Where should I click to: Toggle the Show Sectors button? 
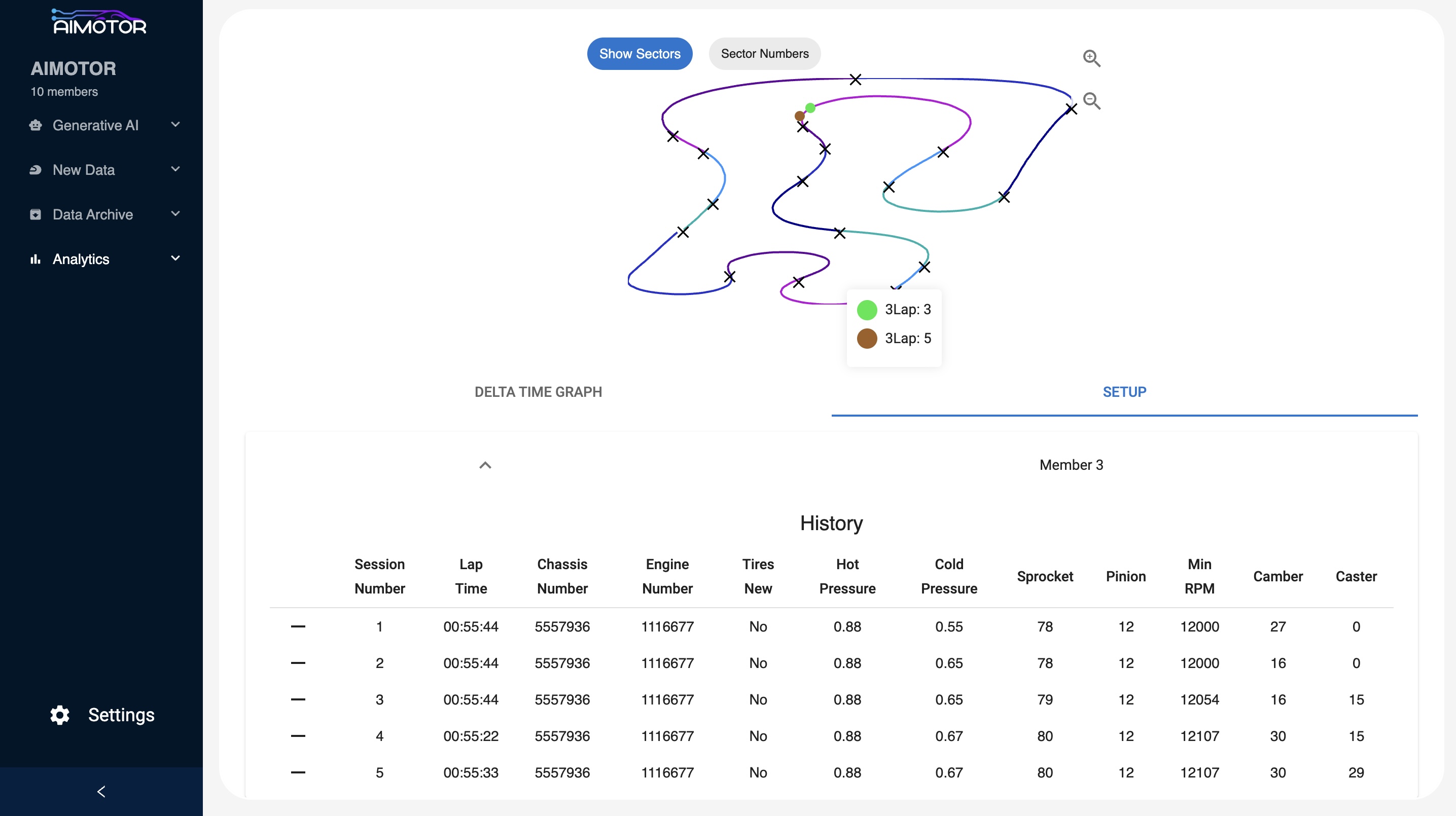tap(640, 54)
